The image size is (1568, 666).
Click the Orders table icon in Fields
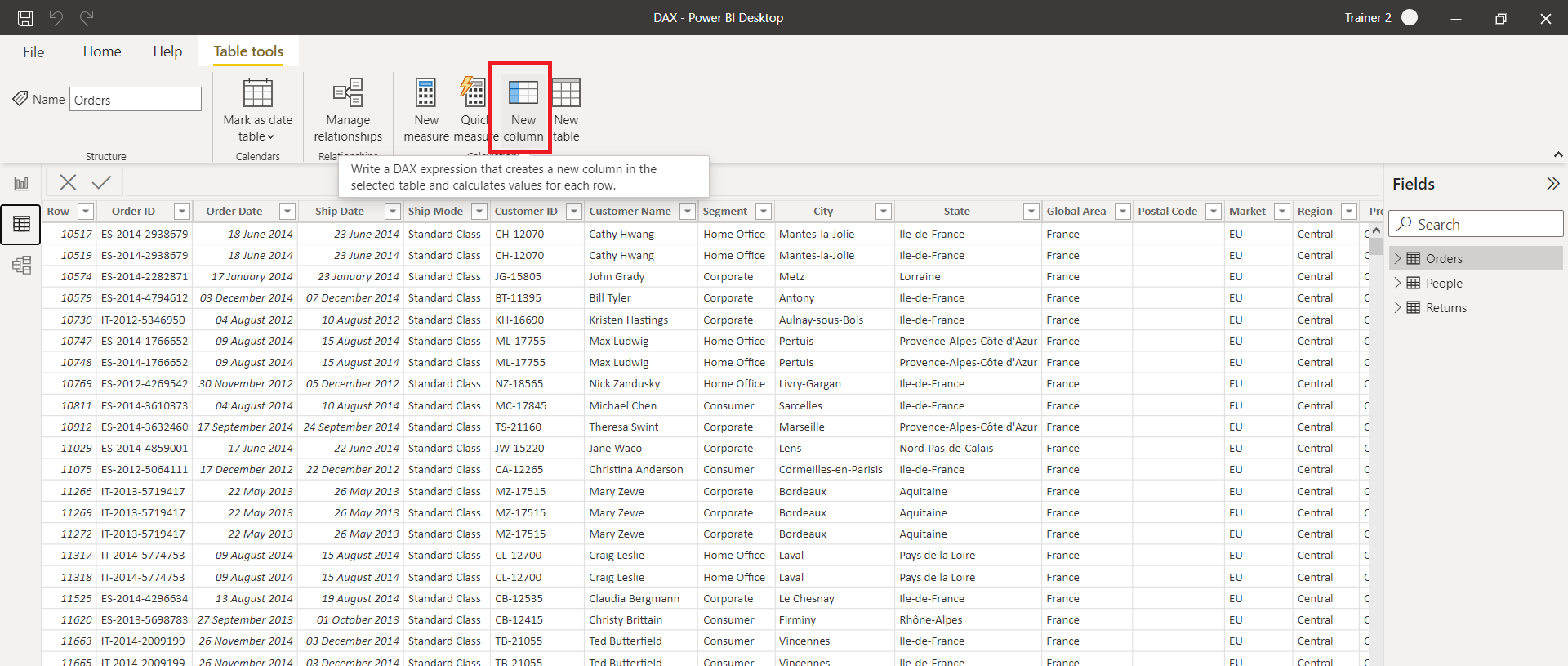[x=1414, y=258]
